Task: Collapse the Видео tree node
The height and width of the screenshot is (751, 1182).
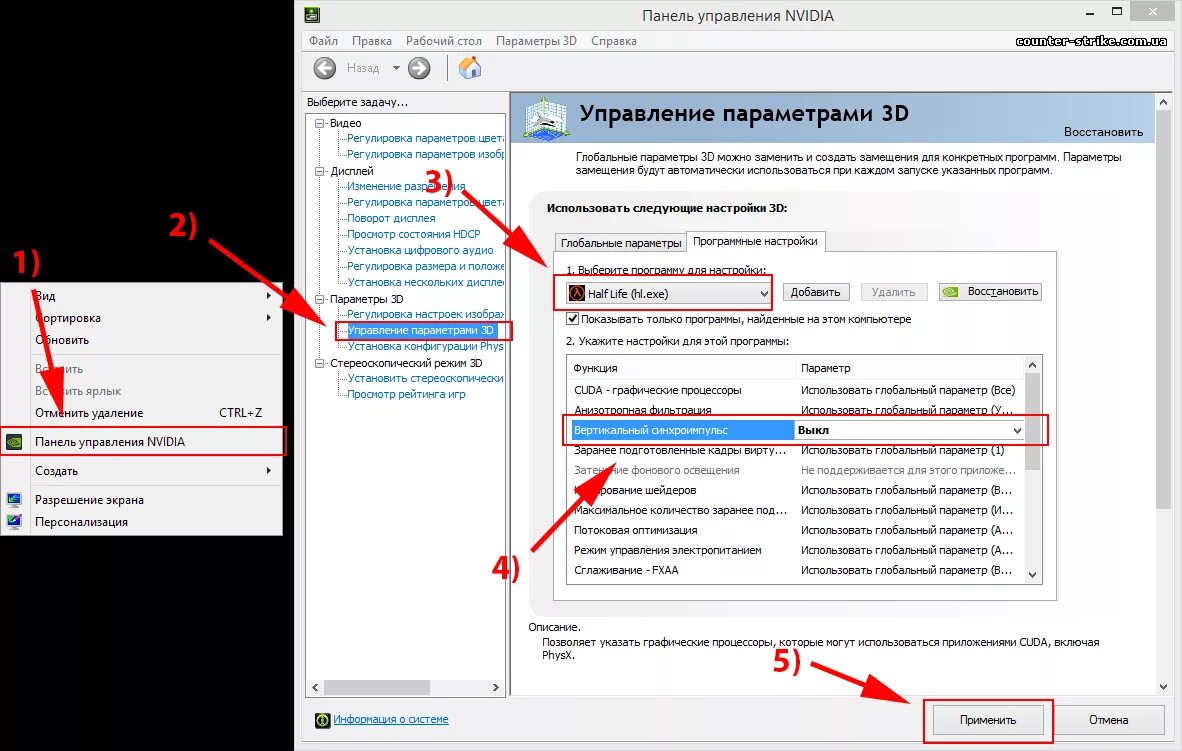Action: click(x=320, y=123)
